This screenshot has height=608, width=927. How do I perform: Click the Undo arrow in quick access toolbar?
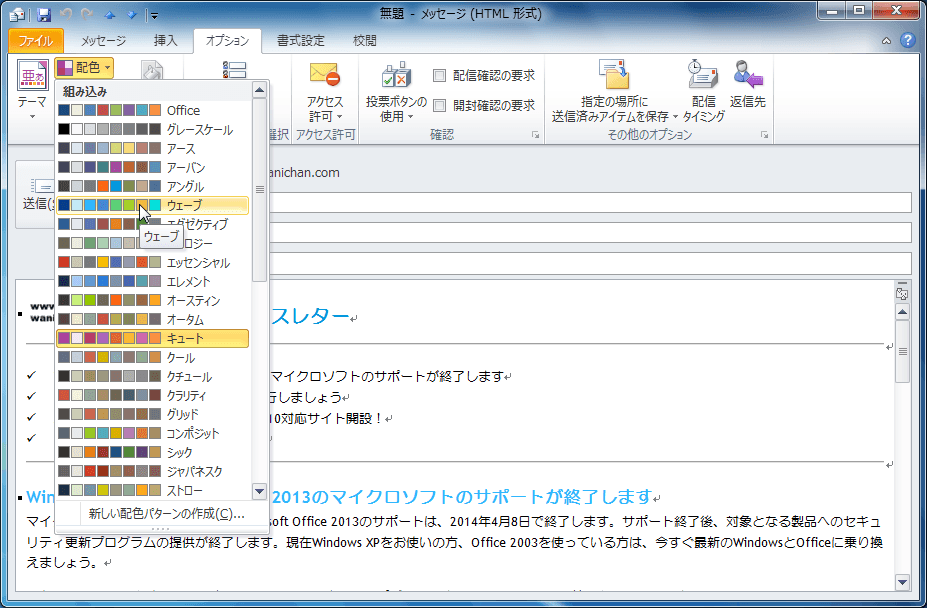(x=66, y=15)
